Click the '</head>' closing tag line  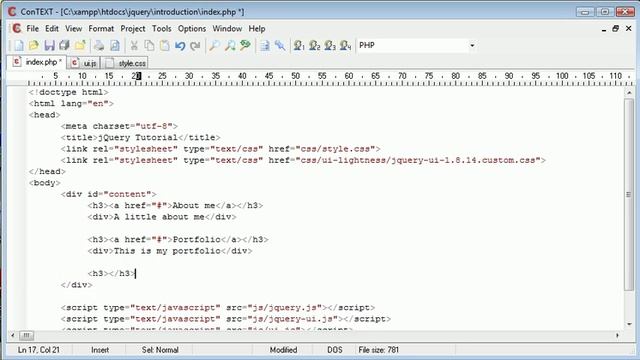pyautogui.click(x=47, y=171)
